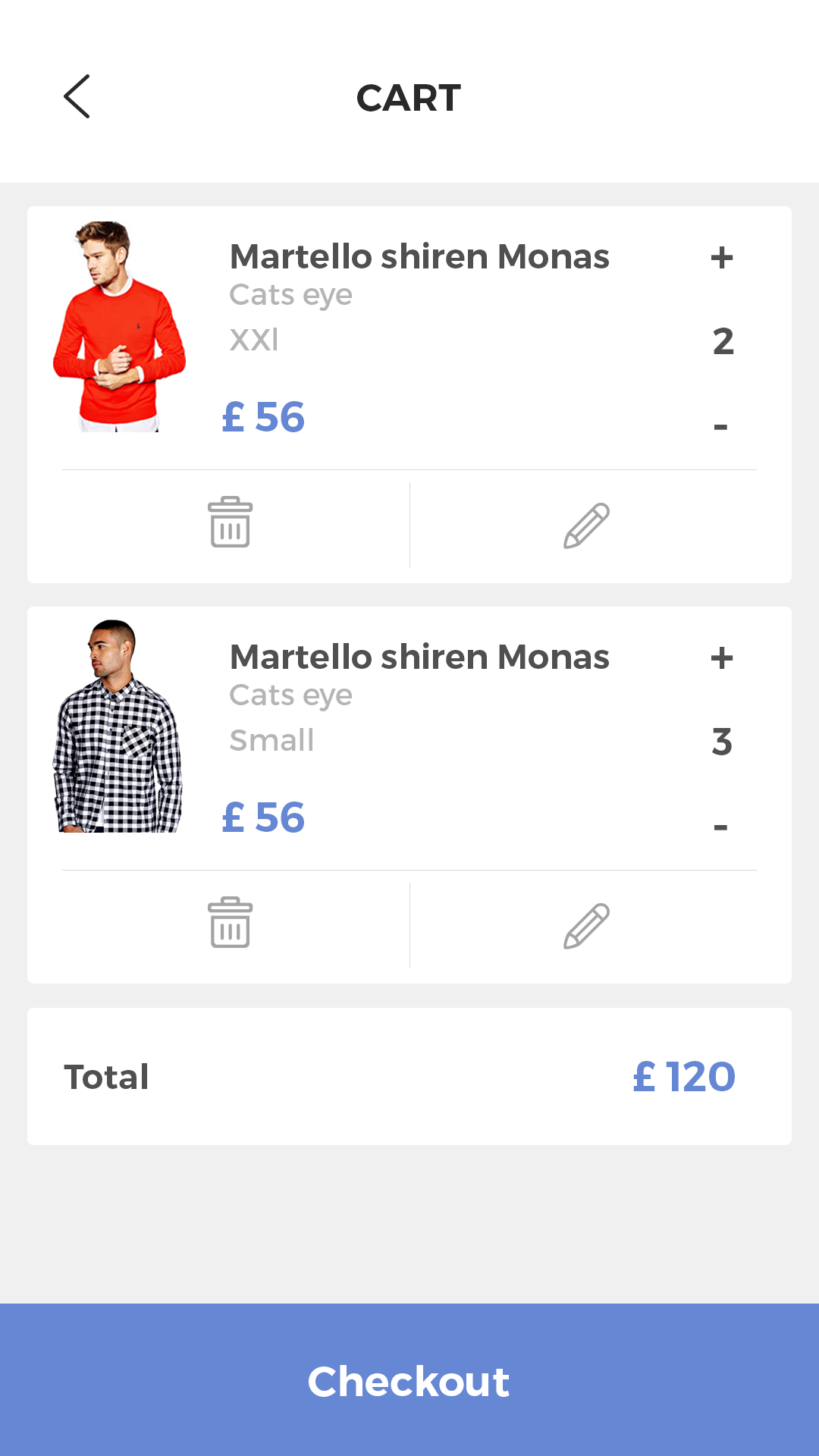
Task: Edit the checkered shirt cart item
Action: [586, 925]
